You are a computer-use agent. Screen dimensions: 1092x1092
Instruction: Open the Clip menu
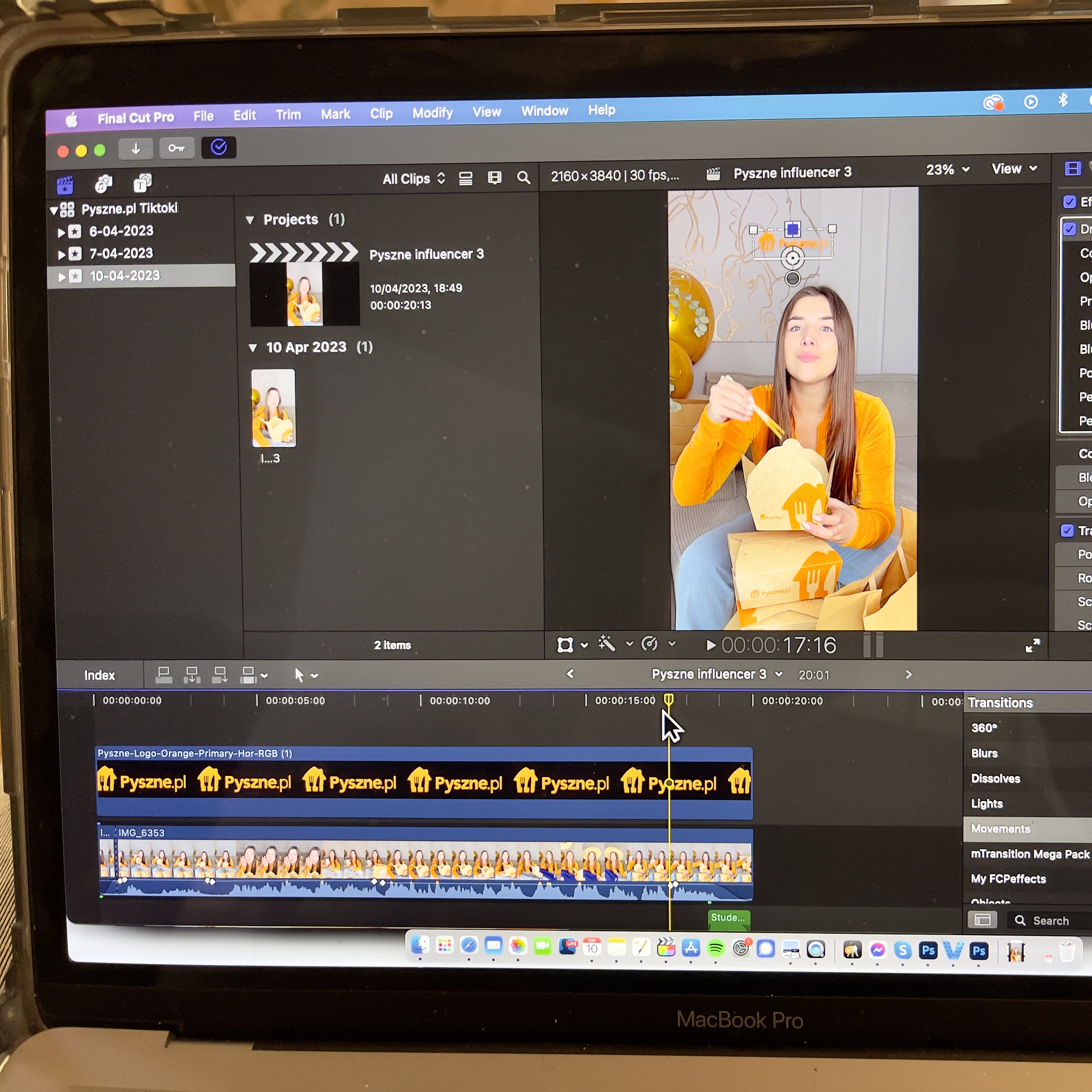point(381,114)
